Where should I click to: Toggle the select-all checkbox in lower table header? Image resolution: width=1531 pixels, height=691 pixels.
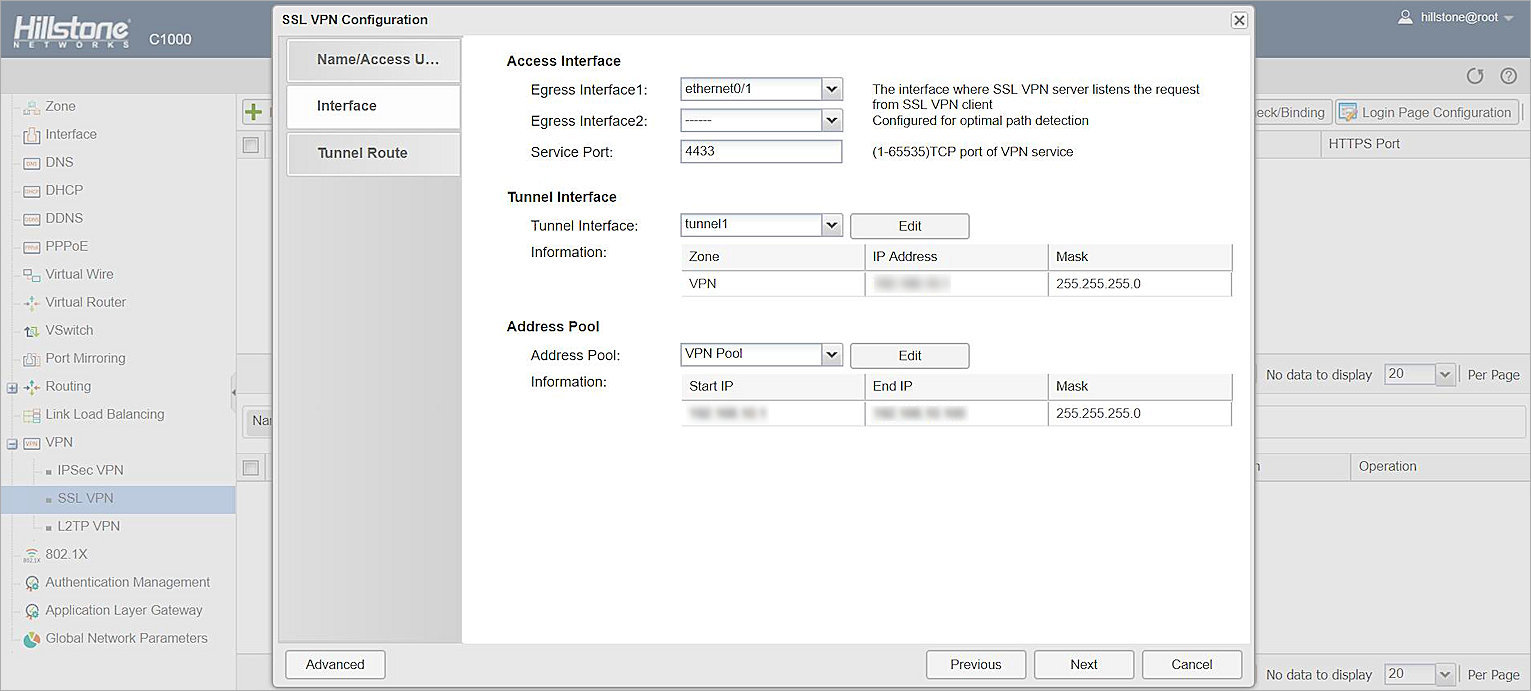tap(251, 467)
